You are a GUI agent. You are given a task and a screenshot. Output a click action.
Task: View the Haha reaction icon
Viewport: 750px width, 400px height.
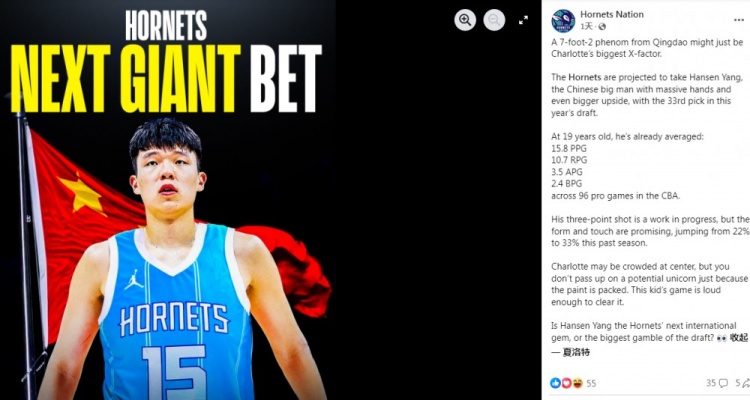577,383
